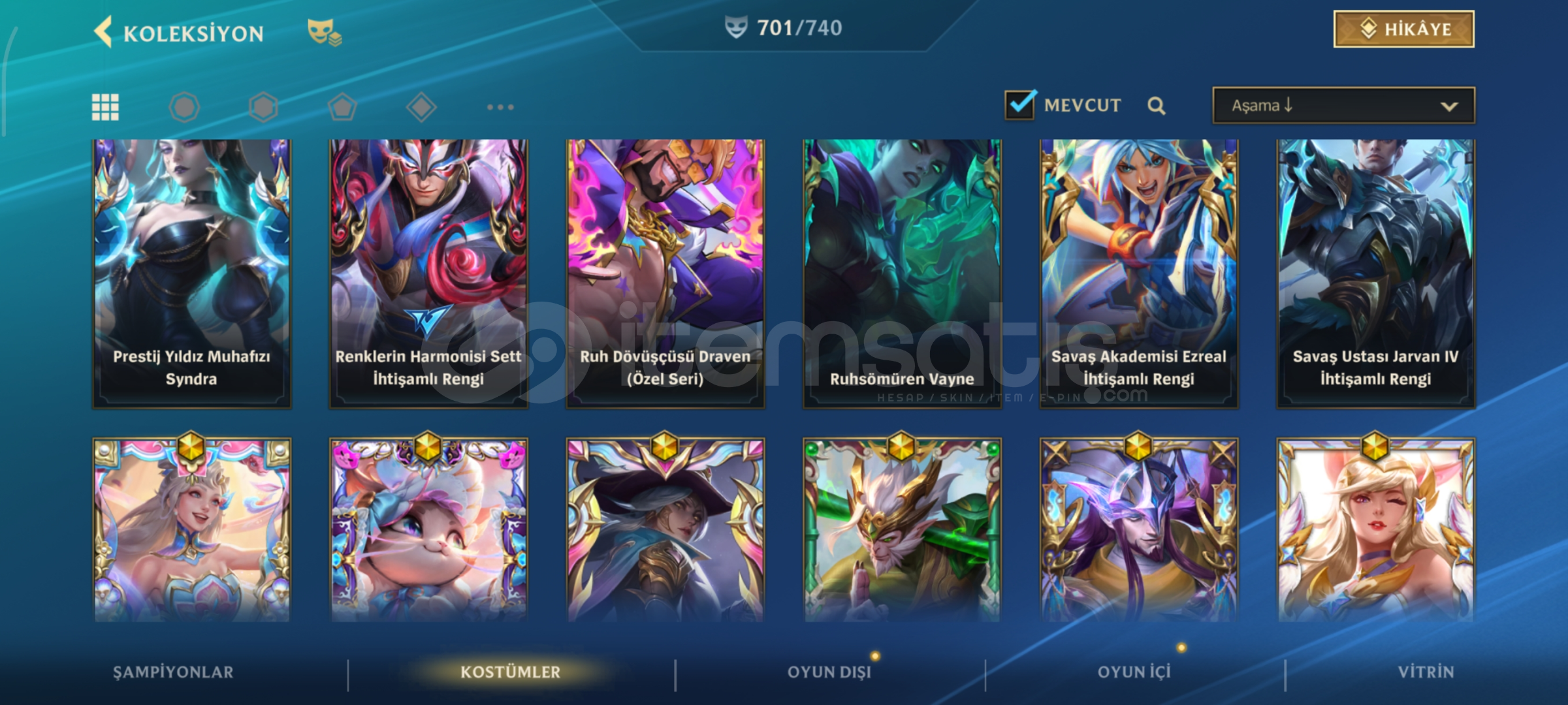Open the three-dots more filters icon

pyautogui.click(x=500, y=107)
